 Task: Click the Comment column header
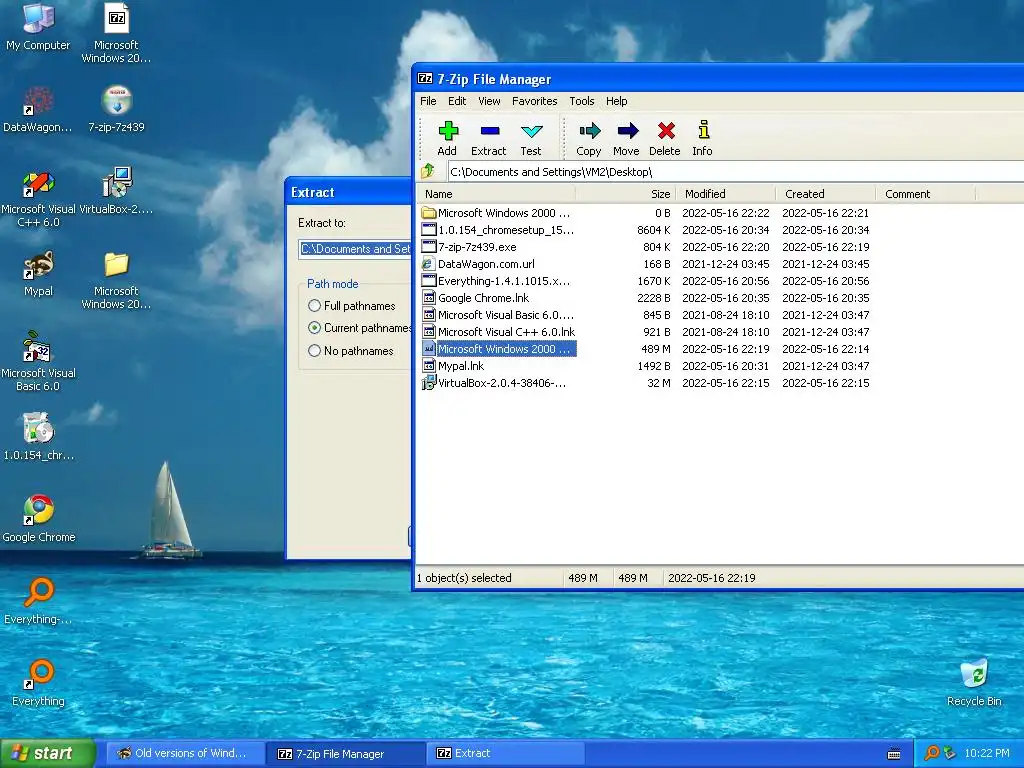click(x=925, y=194)
